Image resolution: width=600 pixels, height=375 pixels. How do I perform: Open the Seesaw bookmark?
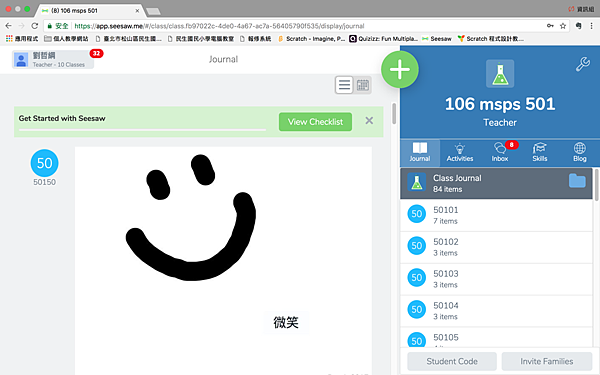point(437,39)
